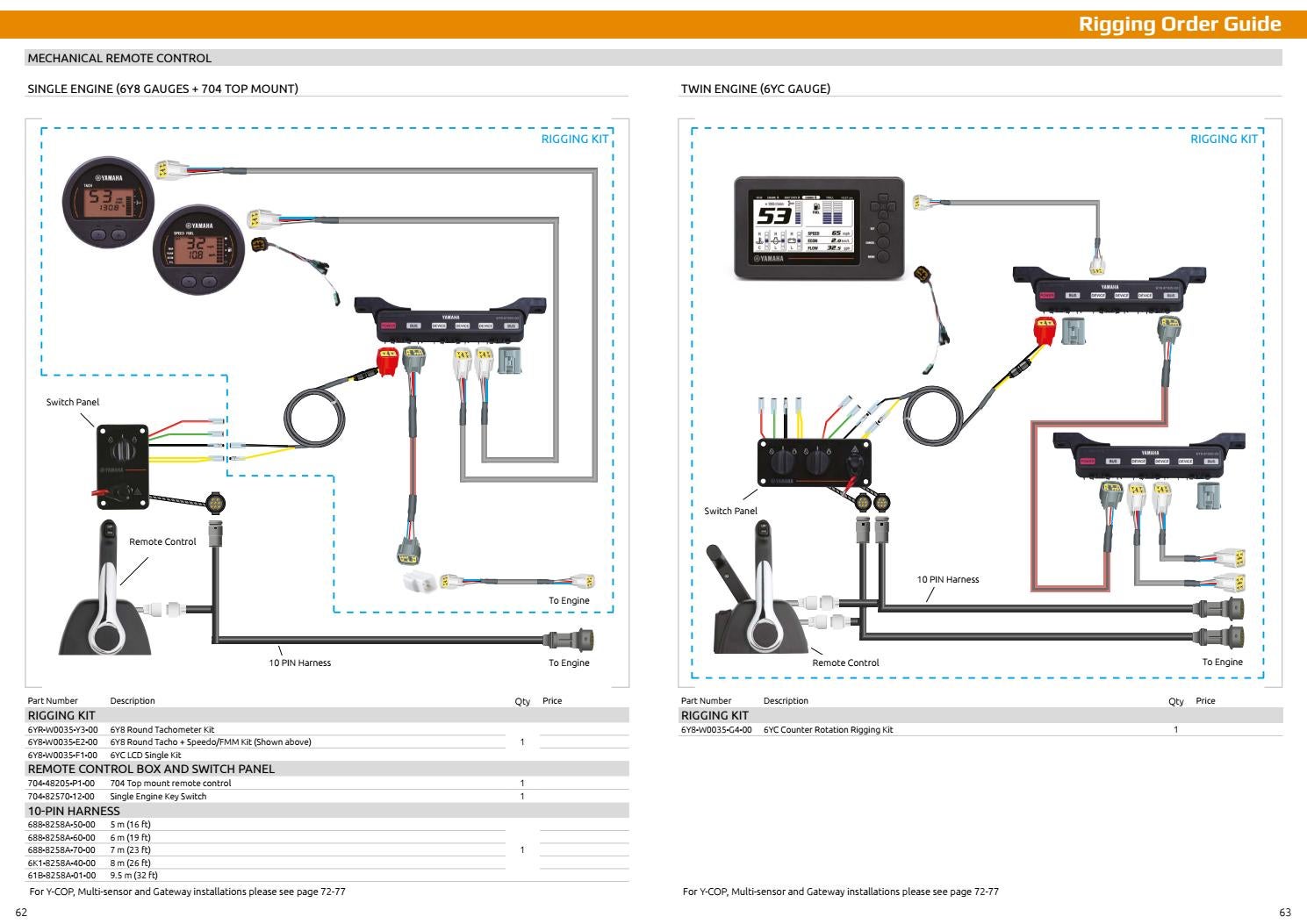Click the Single Engine Key Switch entry

coord(158,796)
